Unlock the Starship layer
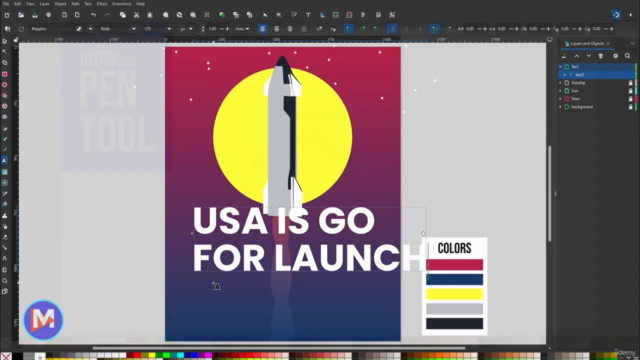Screen dimensions: 640x360 pyautogui.click(x=630, y=83)
